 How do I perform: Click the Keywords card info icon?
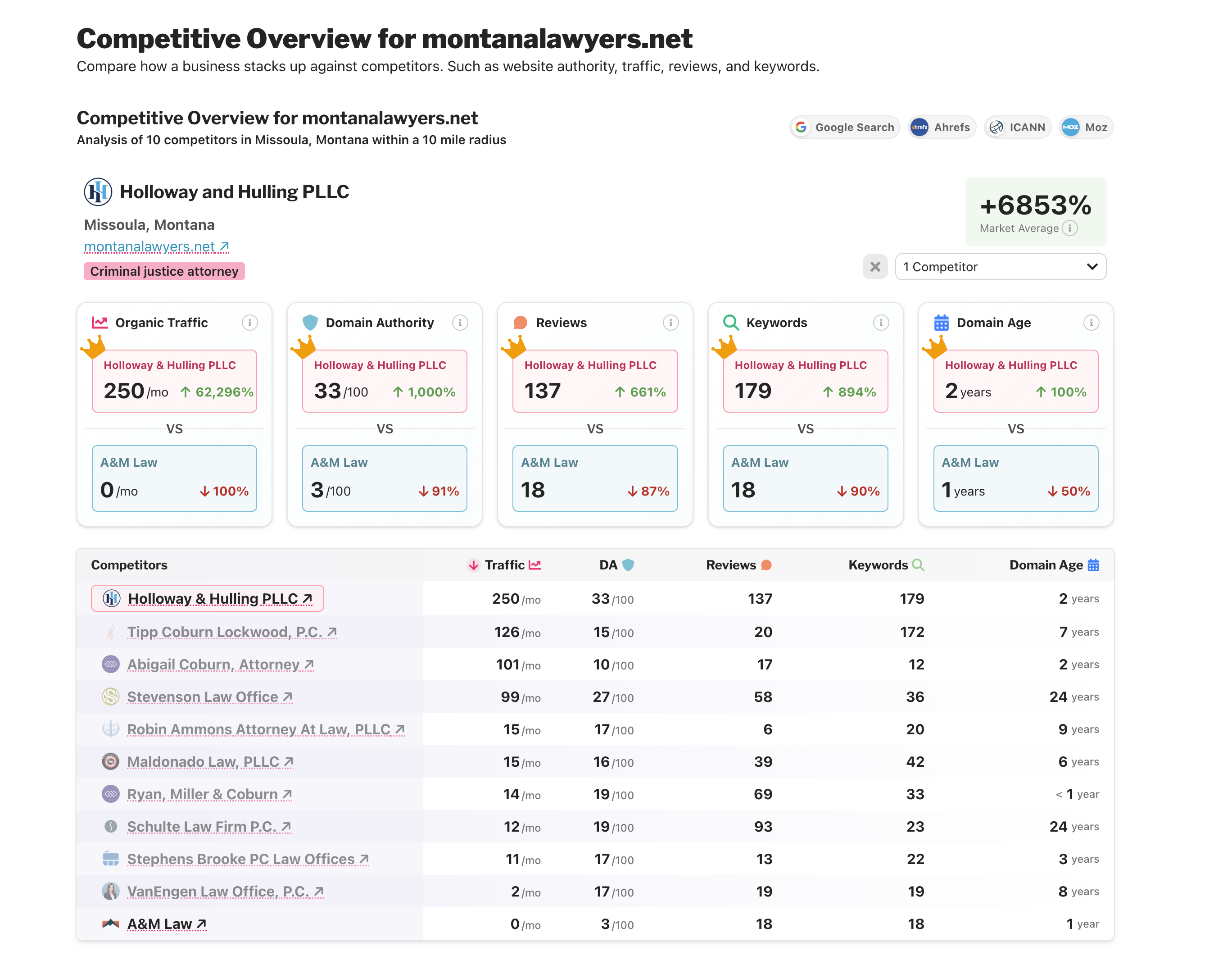tap(880, 323)
